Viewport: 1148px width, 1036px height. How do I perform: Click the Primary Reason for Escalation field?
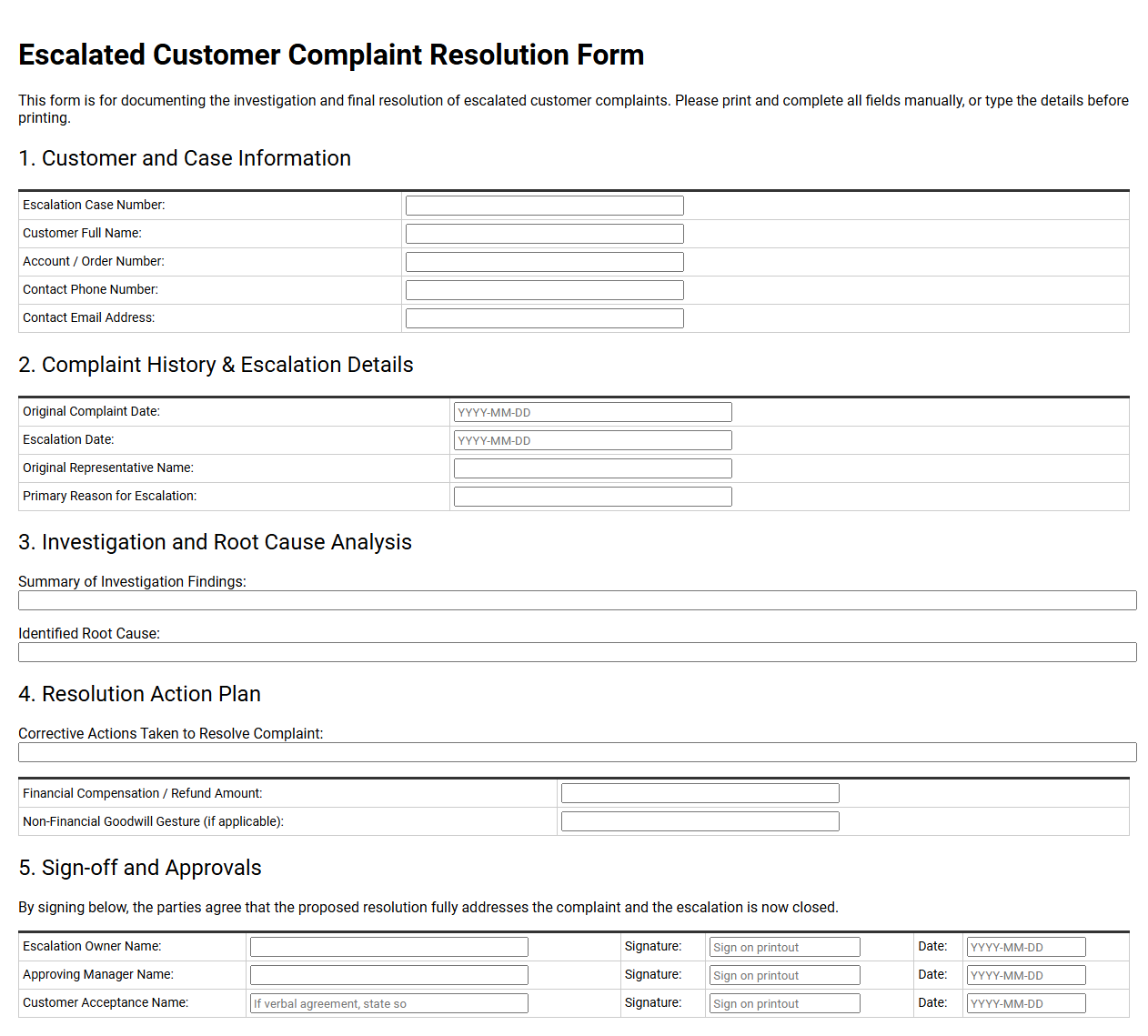(592, 497)
